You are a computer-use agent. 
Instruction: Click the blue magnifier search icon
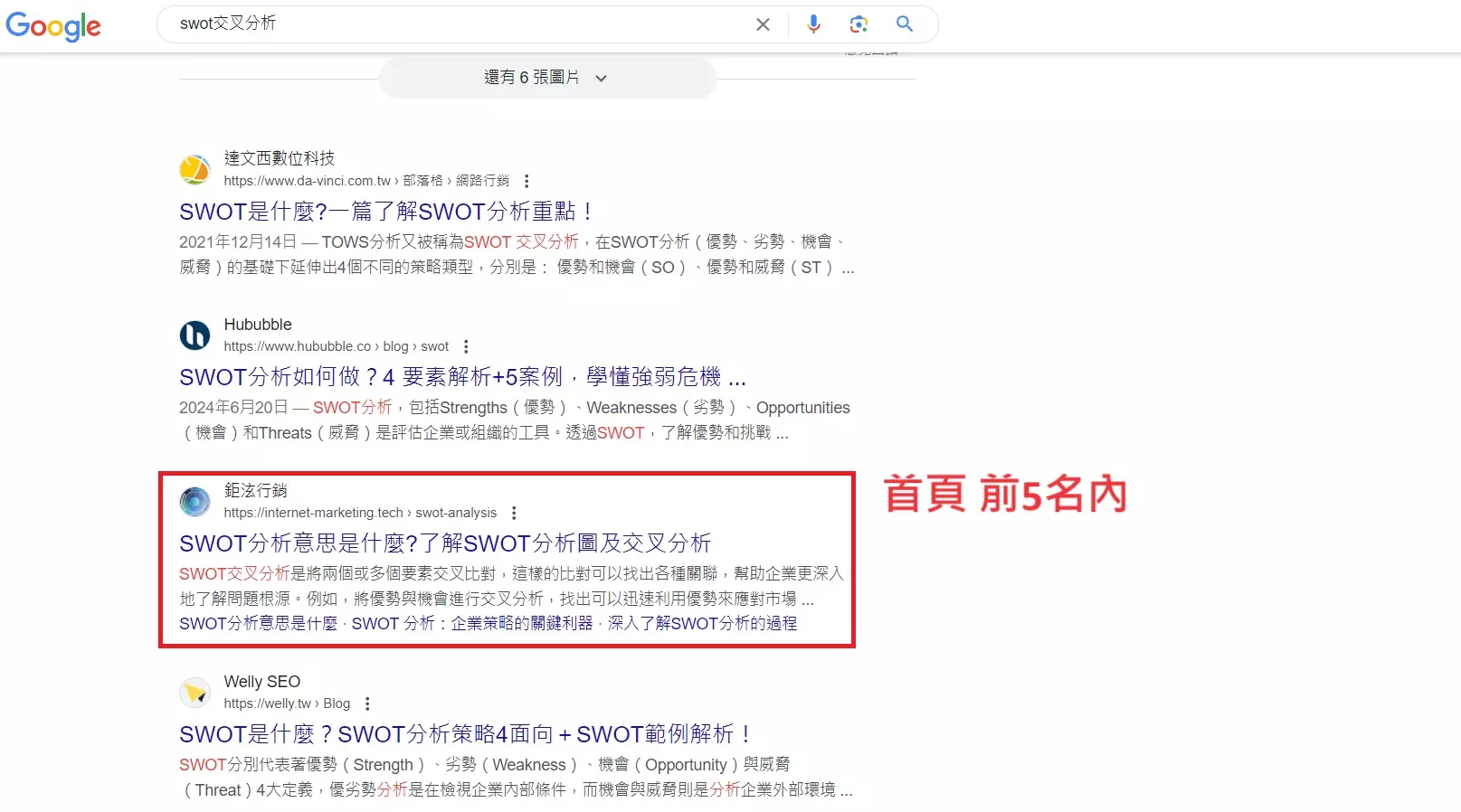click(x=905, y=24)
